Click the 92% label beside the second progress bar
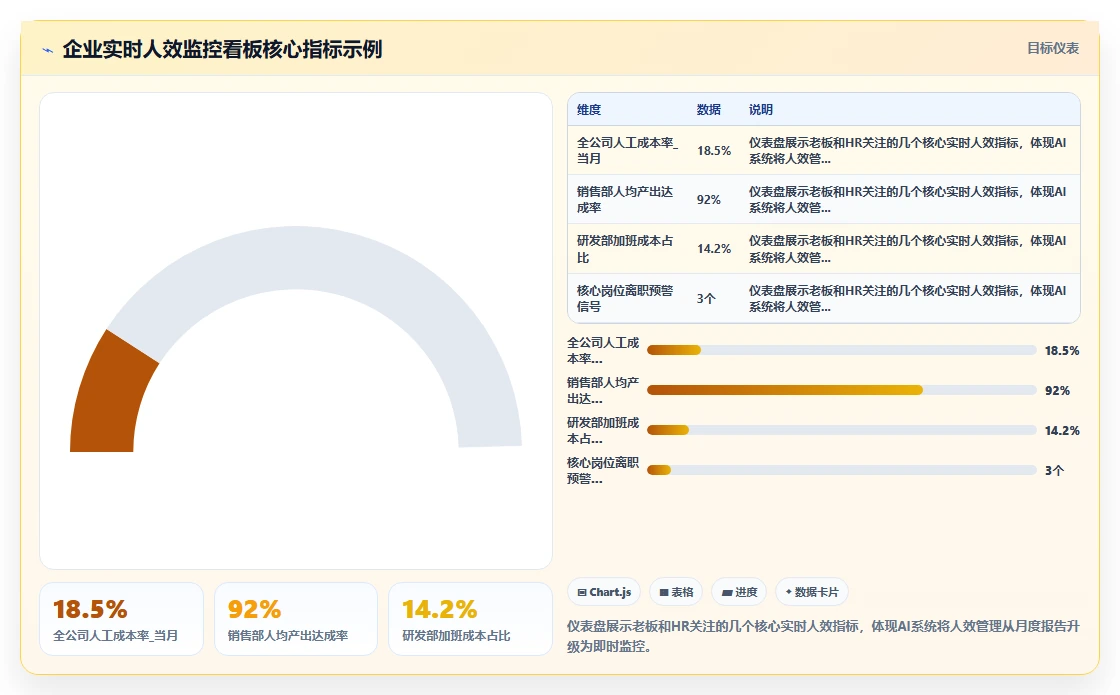This screenshot has width=1120, height=695. [1057, 391]
